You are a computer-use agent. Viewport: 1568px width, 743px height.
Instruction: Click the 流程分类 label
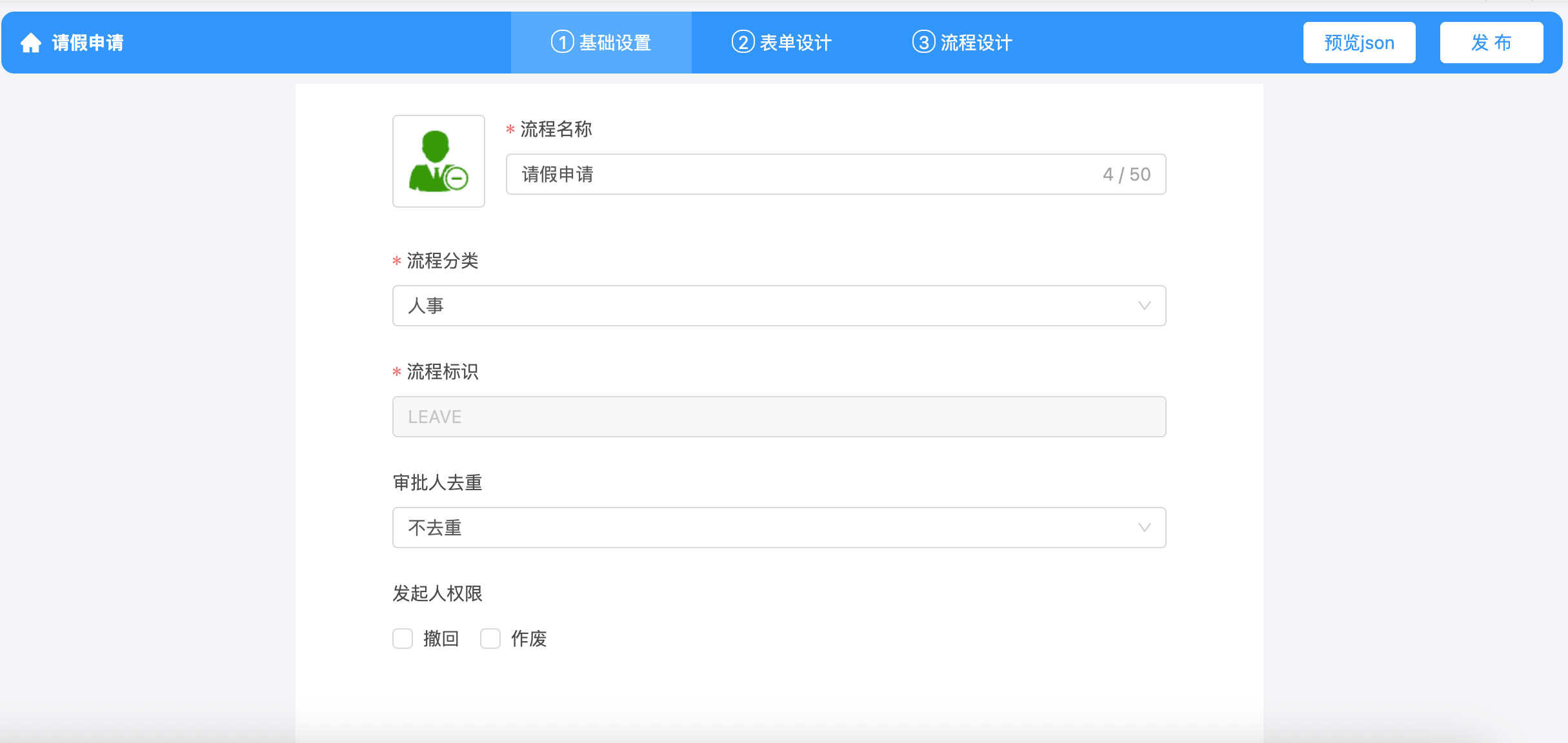[443, 261]
